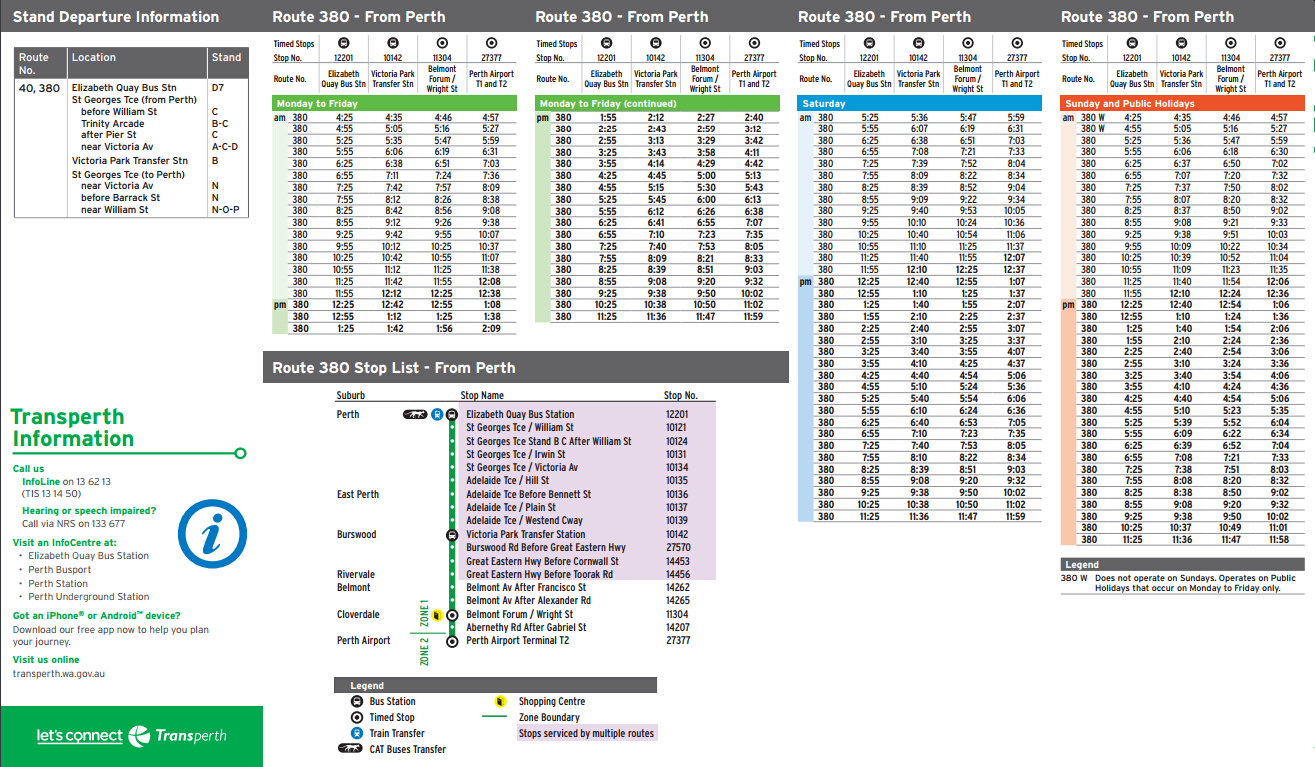The width and height of the screenshot is (1315, 767).
Task: Click timed stop icon above 11304 in Sunday timetable
Action: (x=1230, y=43)
